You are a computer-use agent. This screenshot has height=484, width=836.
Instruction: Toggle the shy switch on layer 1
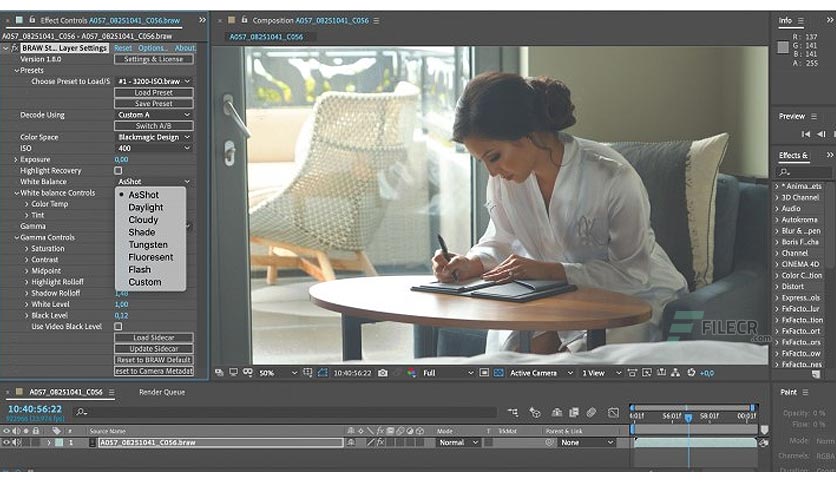click(351, 442)
